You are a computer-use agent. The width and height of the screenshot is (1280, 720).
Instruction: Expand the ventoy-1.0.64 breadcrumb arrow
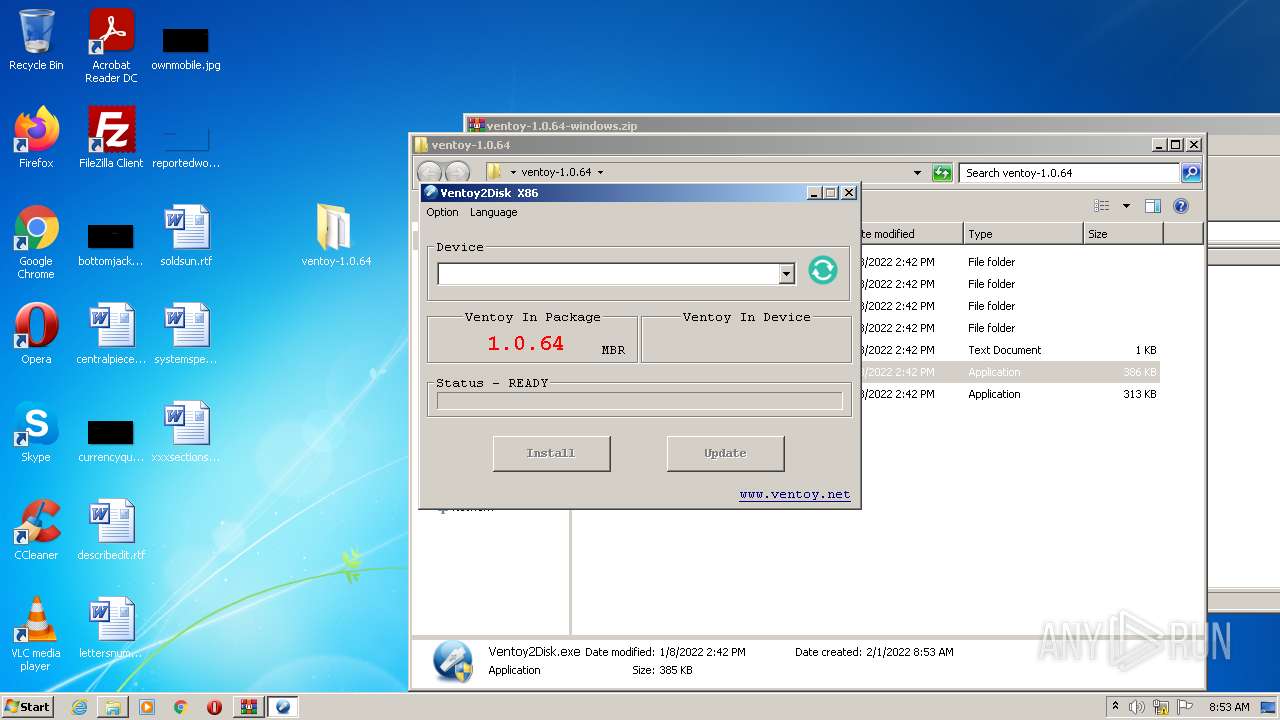pos(600,173)
